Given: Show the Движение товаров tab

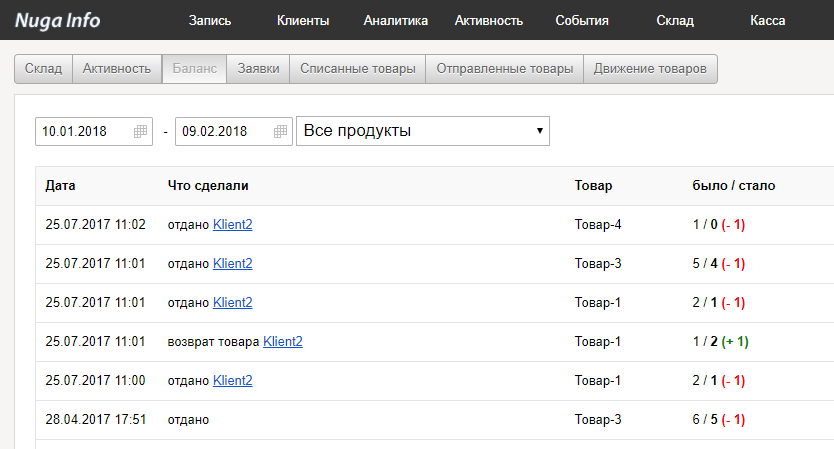Looking at the screenshot, I should point(650,68).
